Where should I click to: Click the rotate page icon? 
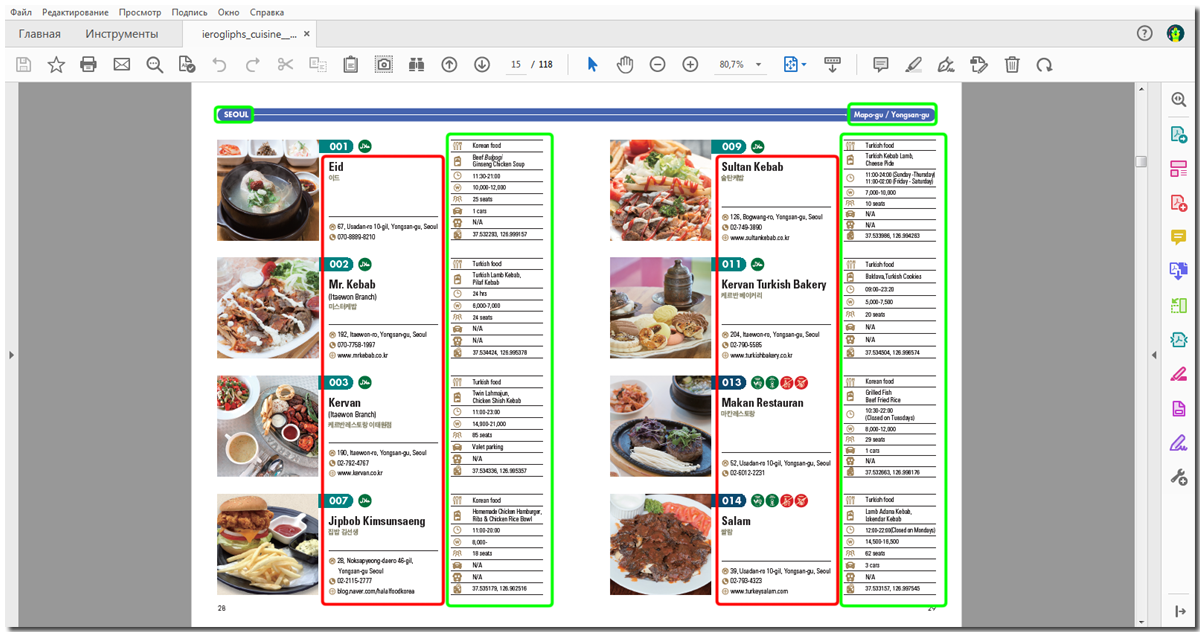[1044, 65]
